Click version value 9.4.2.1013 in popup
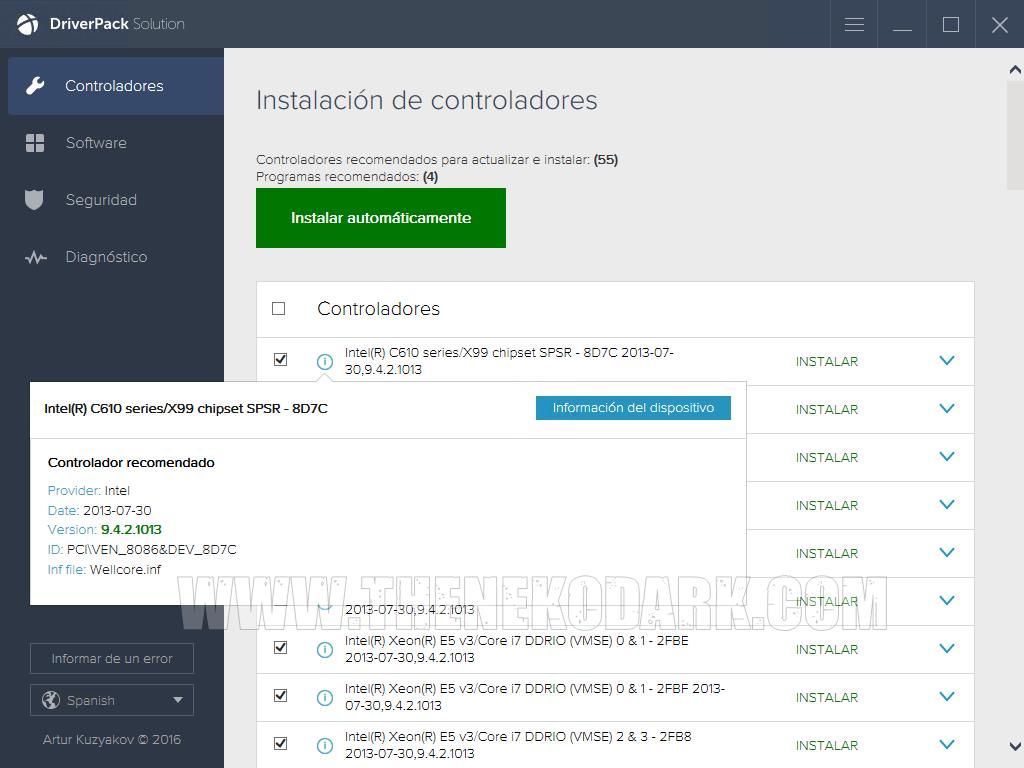 [x=131, y=530]
